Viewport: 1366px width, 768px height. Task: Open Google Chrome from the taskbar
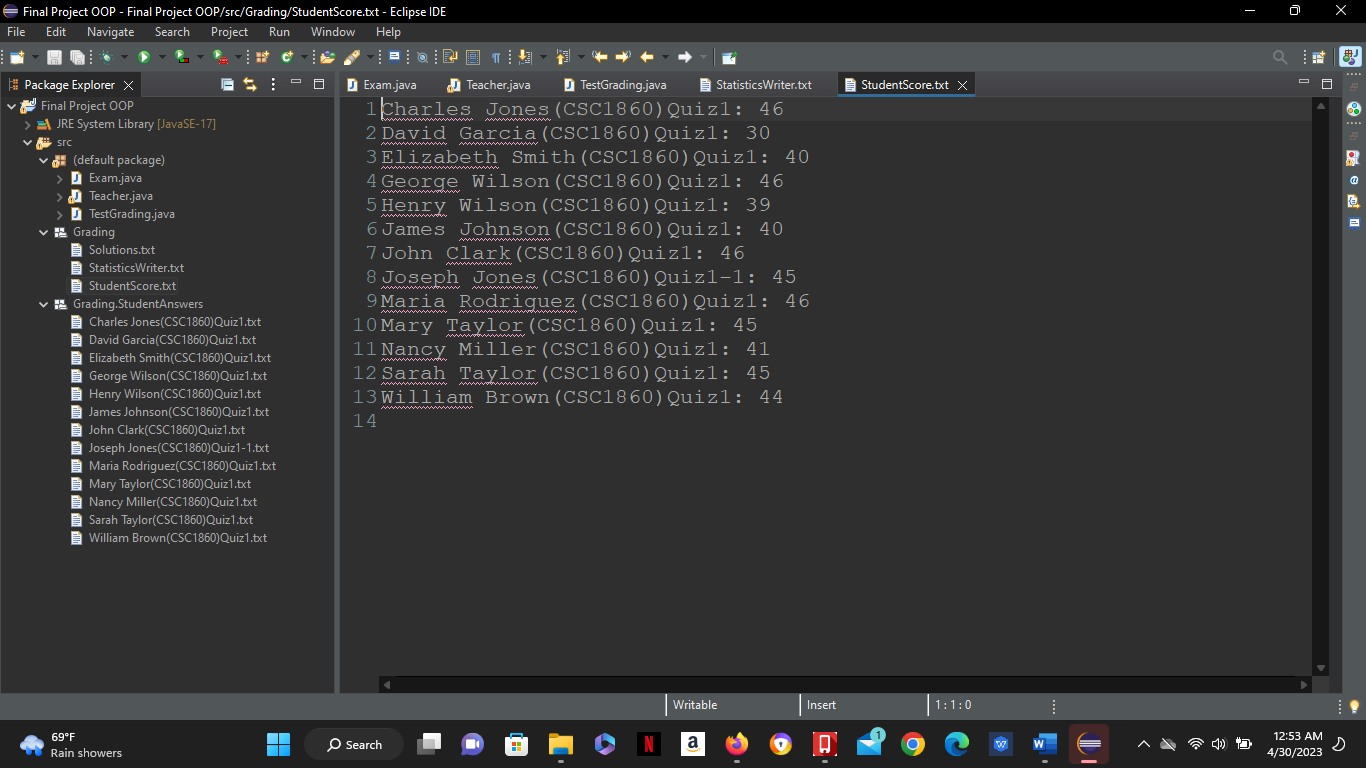pos(912,744)
